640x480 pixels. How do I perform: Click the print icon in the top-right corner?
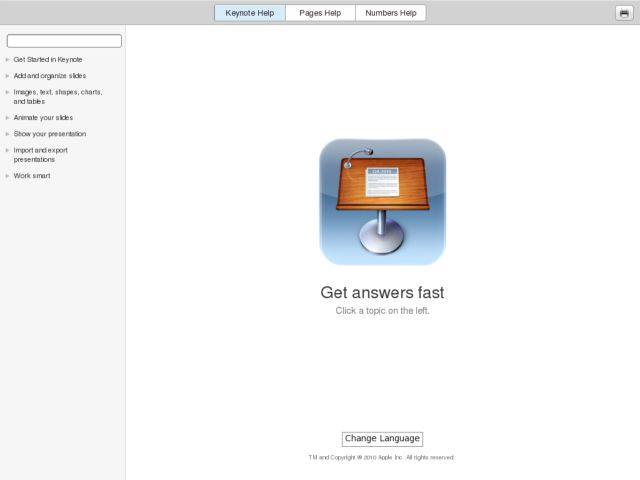(624, 13)
